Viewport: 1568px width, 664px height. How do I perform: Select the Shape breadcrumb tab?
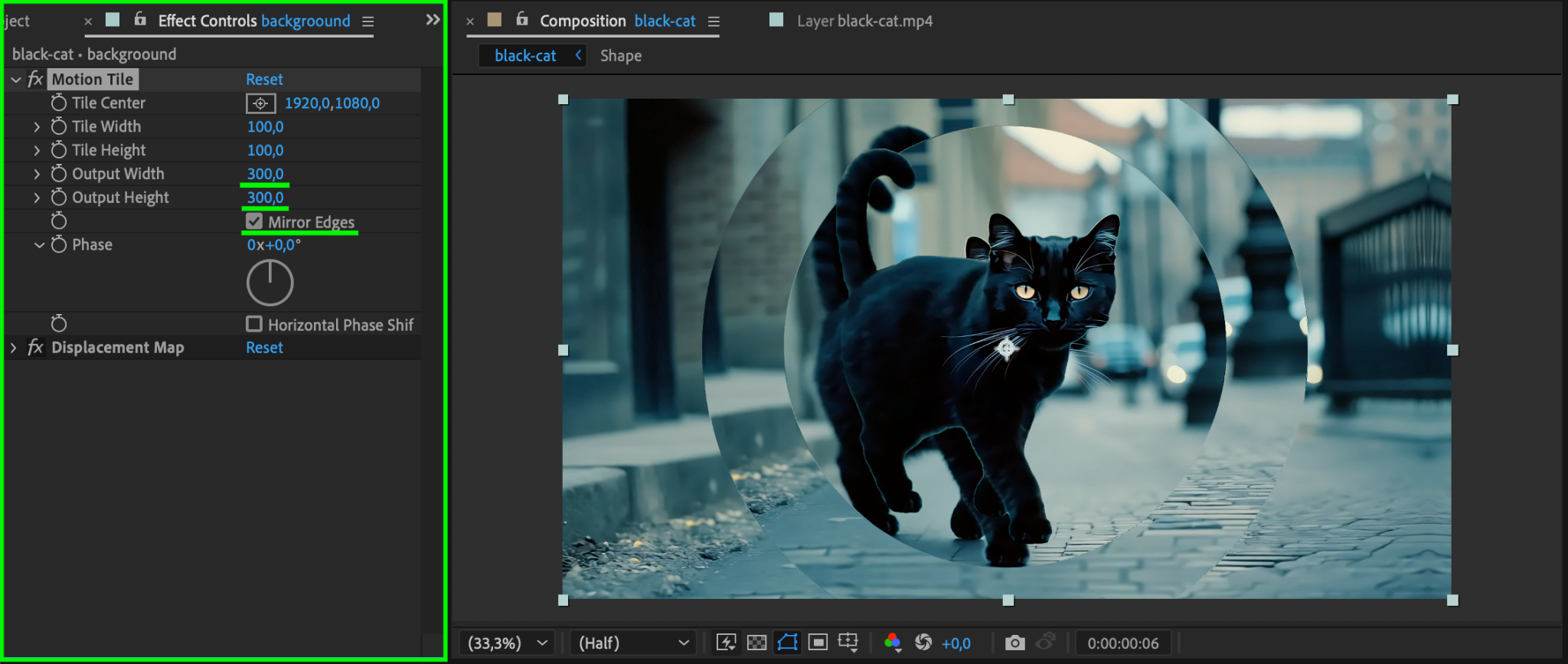tap(620, 56)
